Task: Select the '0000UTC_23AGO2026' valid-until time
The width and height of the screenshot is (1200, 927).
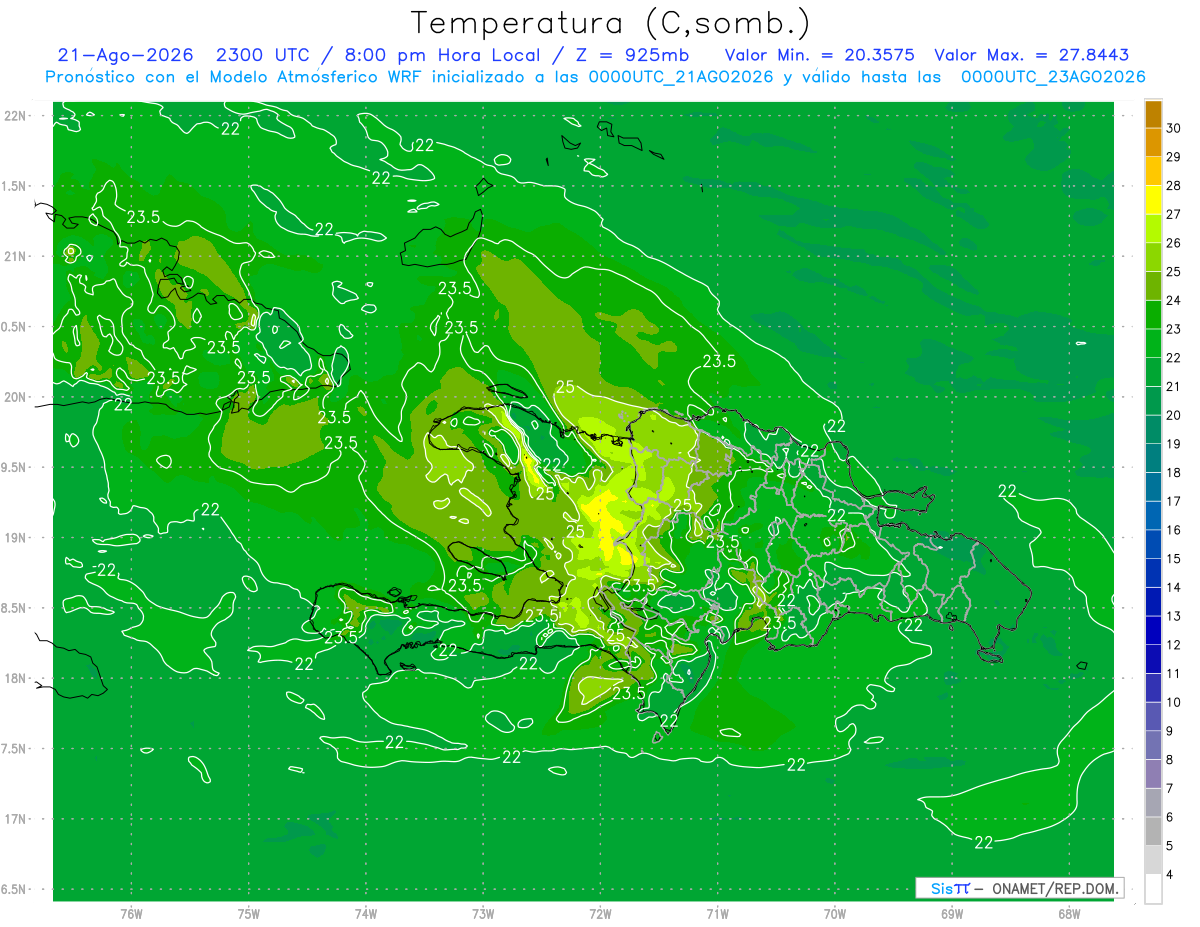Action: point(1053,77)
